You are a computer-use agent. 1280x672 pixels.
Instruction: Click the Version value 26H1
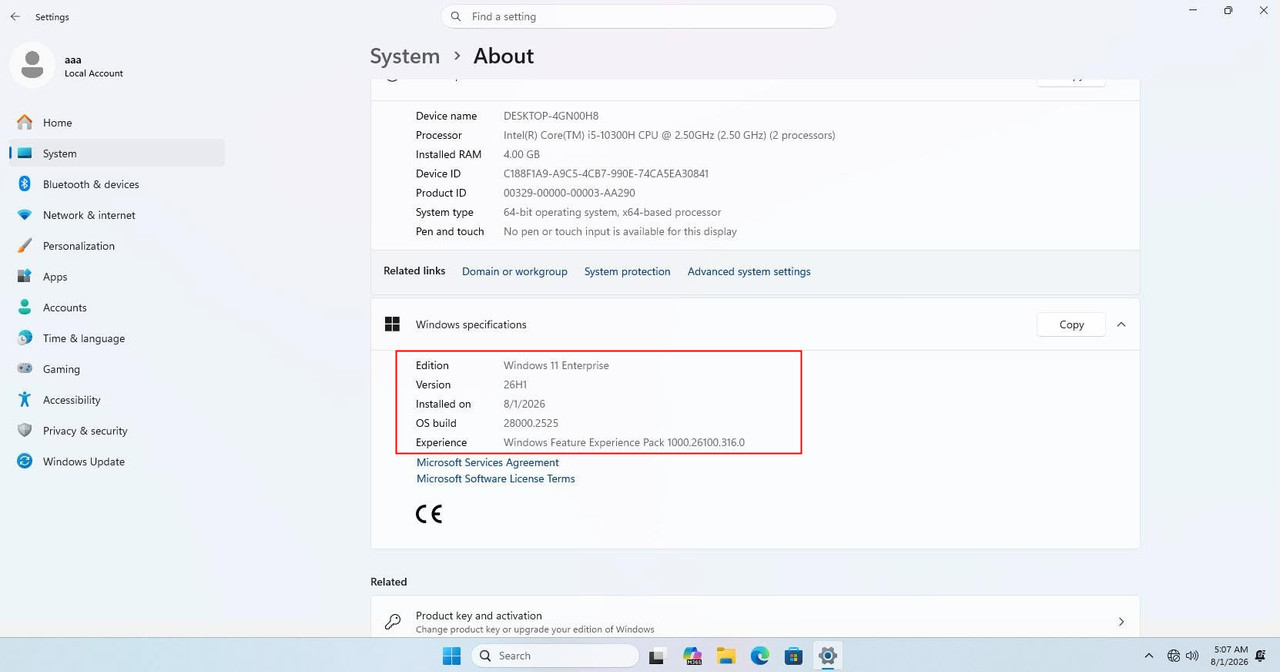pos(515,385)
